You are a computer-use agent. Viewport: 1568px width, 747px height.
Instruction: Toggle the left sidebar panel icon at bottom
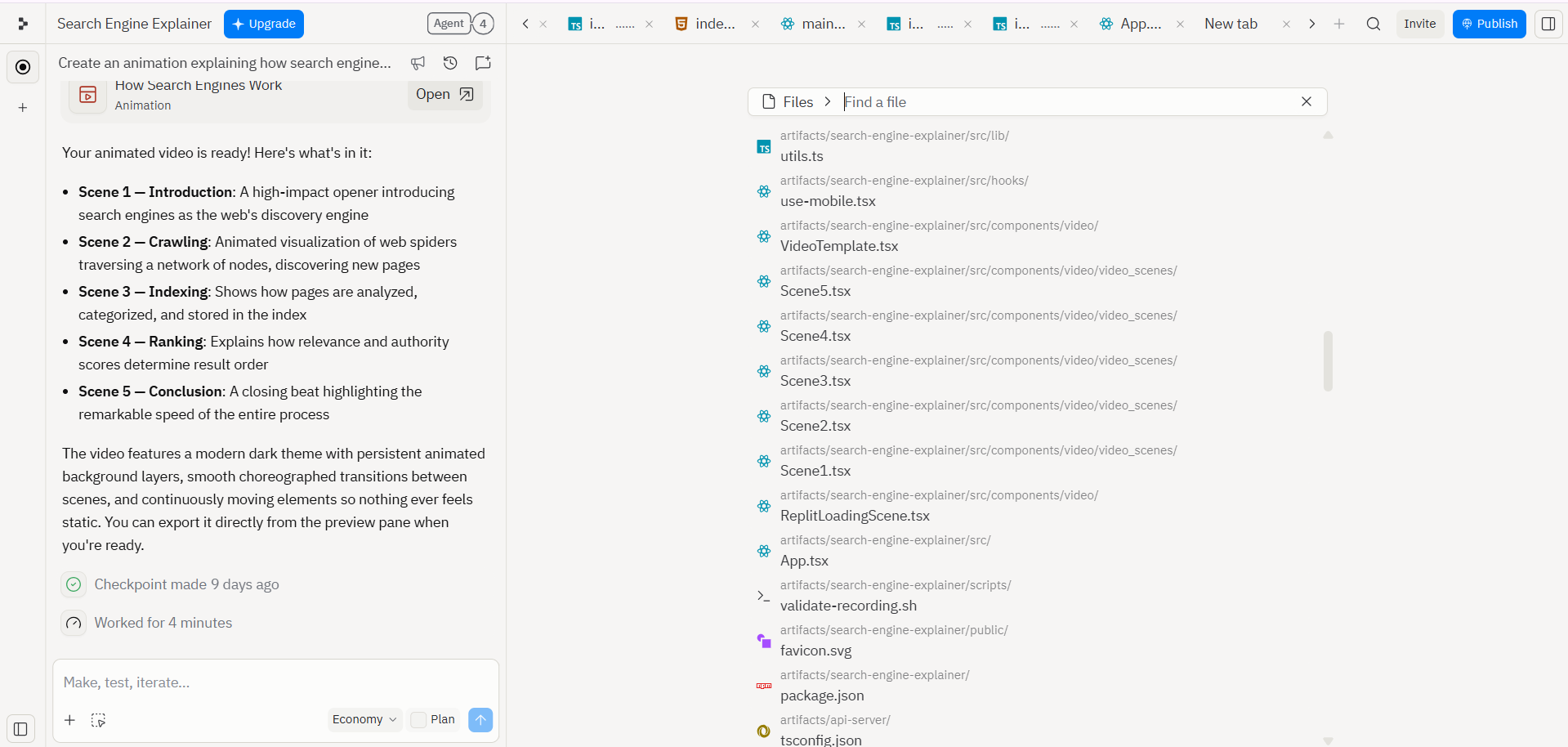point(20,729)
